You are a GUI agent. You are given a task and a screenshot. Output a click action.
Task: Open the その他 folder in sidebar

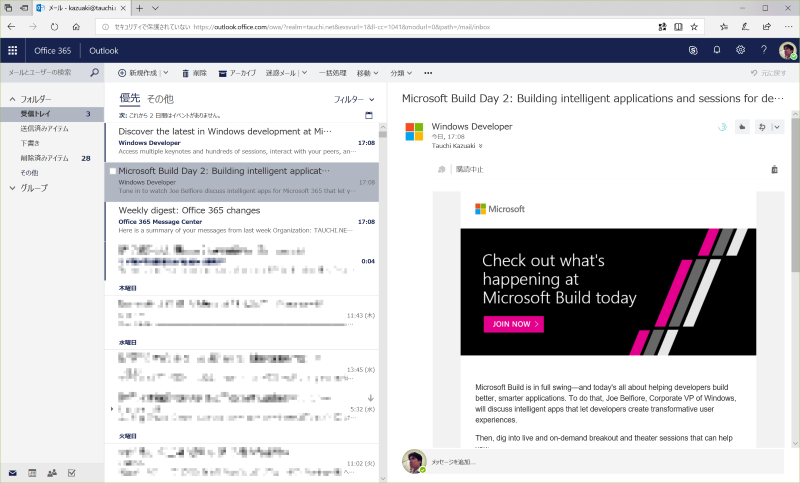click(29, 173)
